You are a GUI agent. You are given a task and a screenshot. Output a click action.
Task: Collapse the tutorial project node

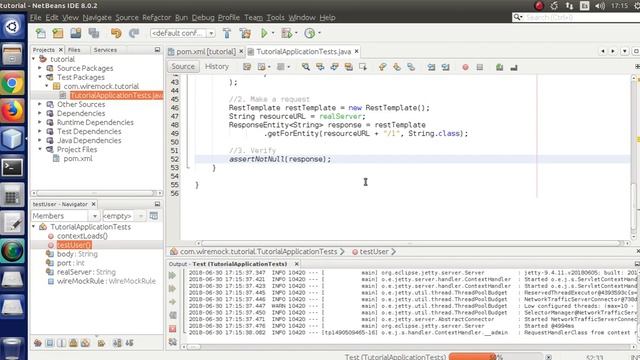point(33,59)
